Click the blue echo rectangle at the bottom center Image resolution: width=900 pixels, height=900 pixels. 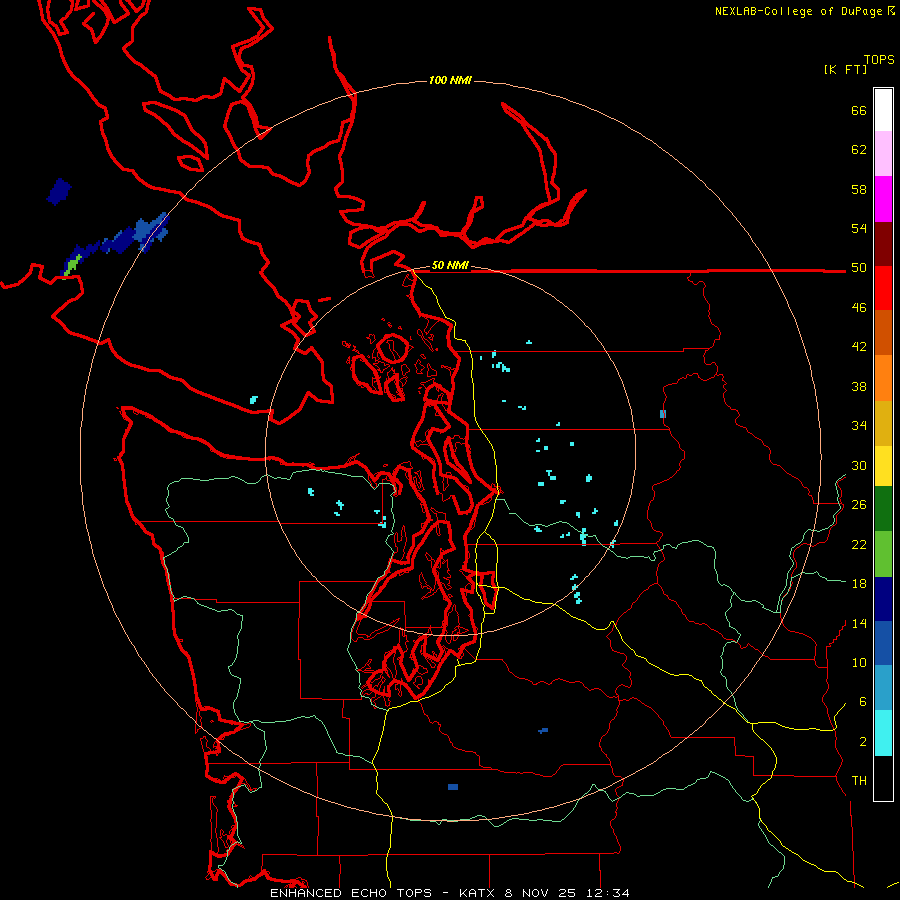[453, 787]
